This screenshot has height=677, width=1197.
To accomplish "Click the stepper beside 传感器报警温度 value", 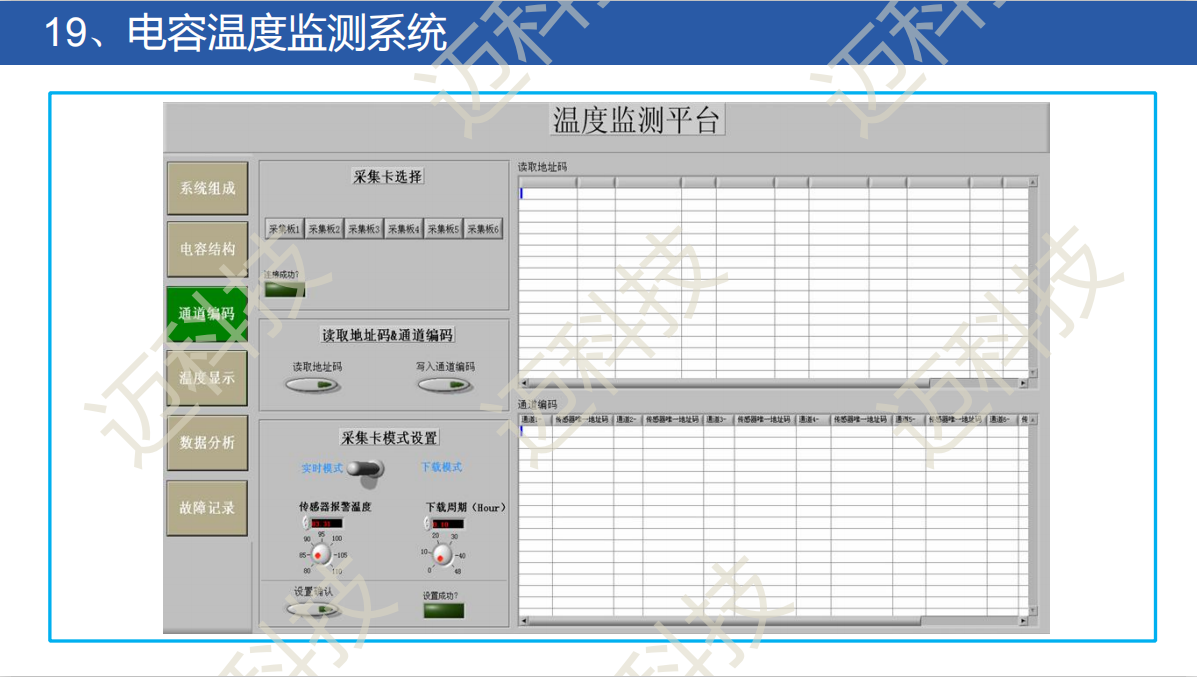I will (x=305, y=523).
